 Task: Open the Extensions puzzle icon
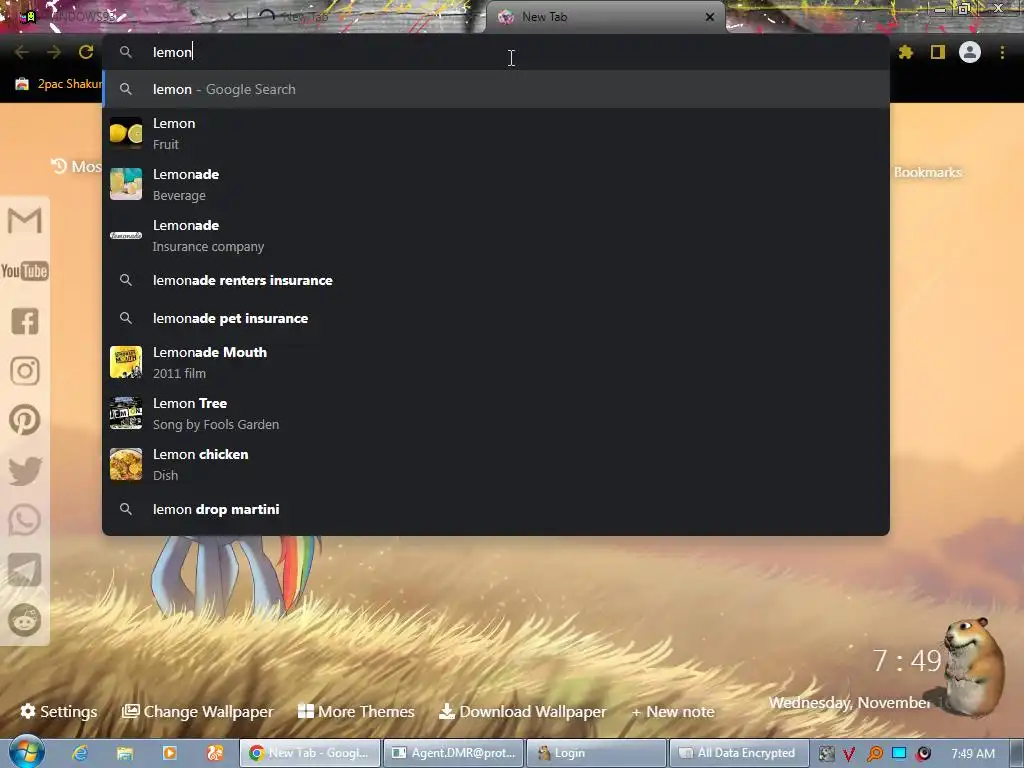[x=906, y=52]
